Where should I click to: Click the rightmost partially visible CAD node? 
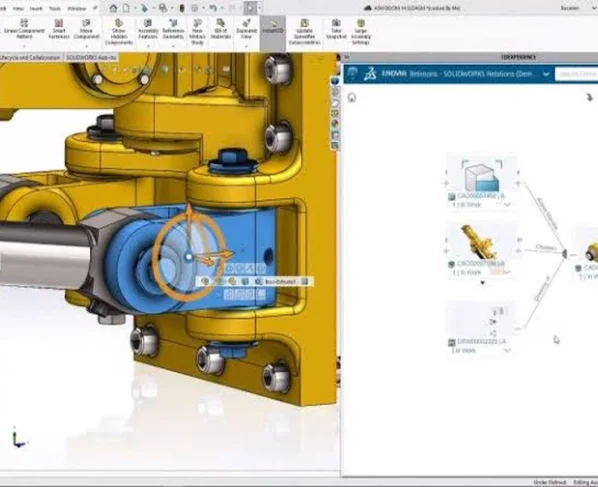tap(588, 254)
